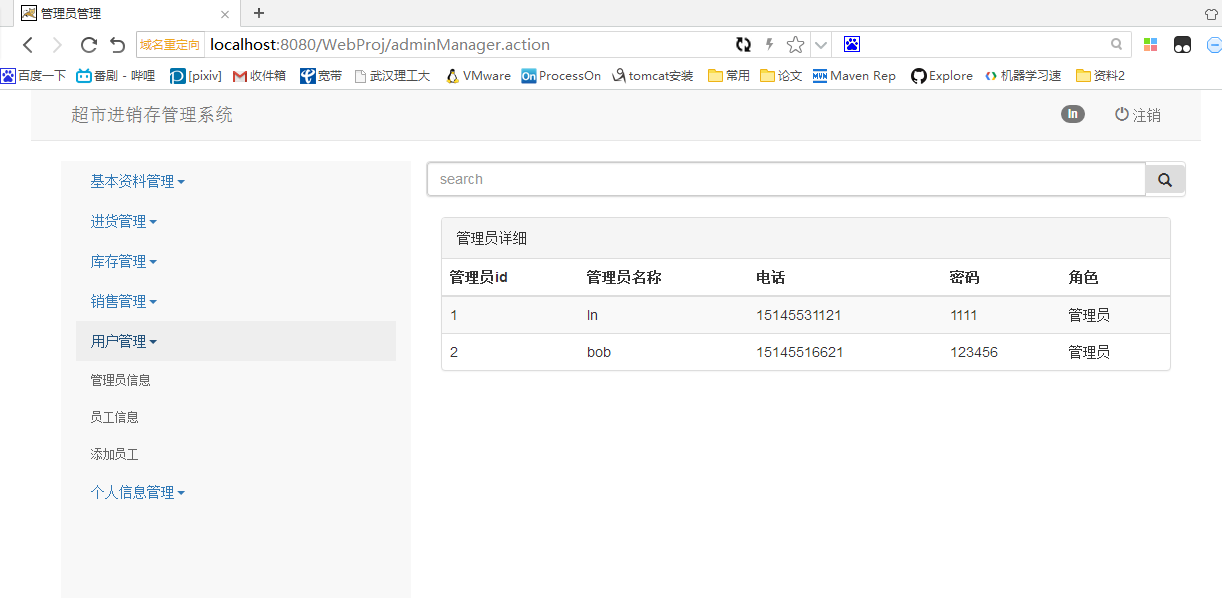
Task: Select the 管理员管理 browser tab
Action: [126, 14]
